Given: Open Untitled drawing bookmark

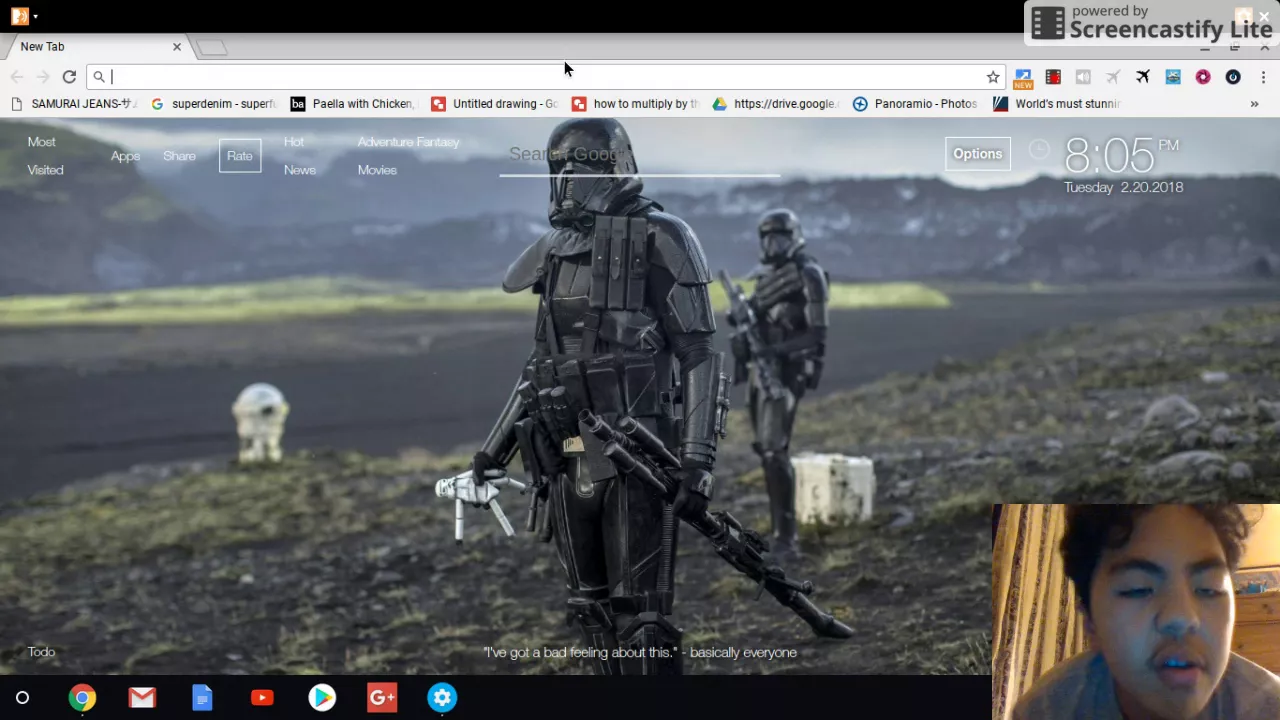Looking at the screenshot, I should 494,104.
